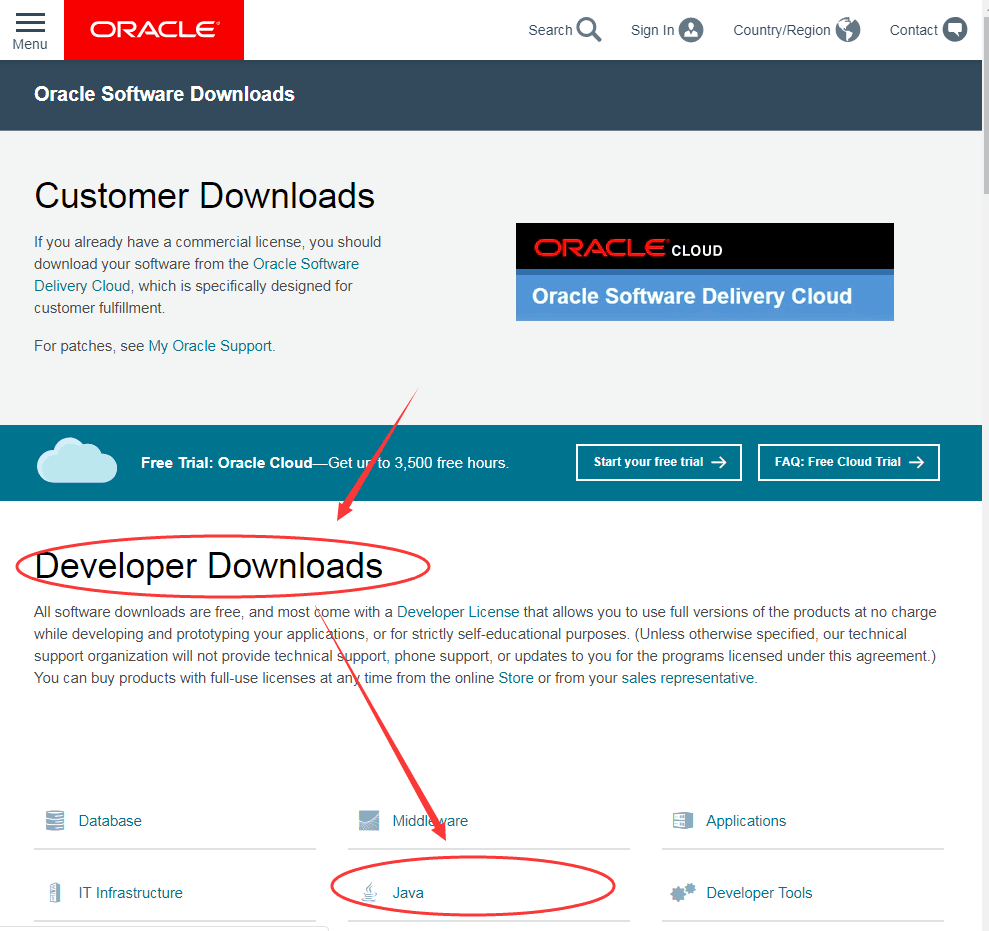Click the Country/Region header label
Screen dimensions: 989x931
click(x=781, y=30)
